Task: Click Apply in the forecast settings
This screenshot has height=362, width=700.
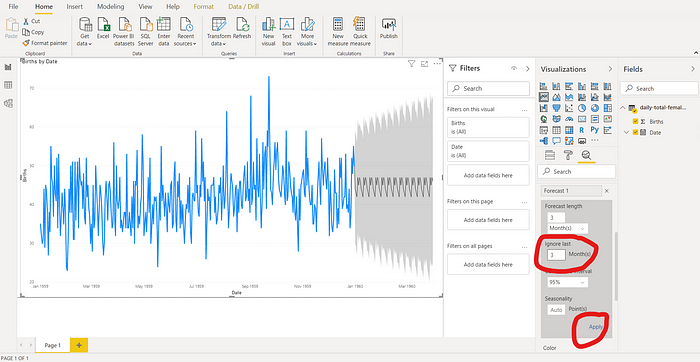Action: (x=596, y=327)
